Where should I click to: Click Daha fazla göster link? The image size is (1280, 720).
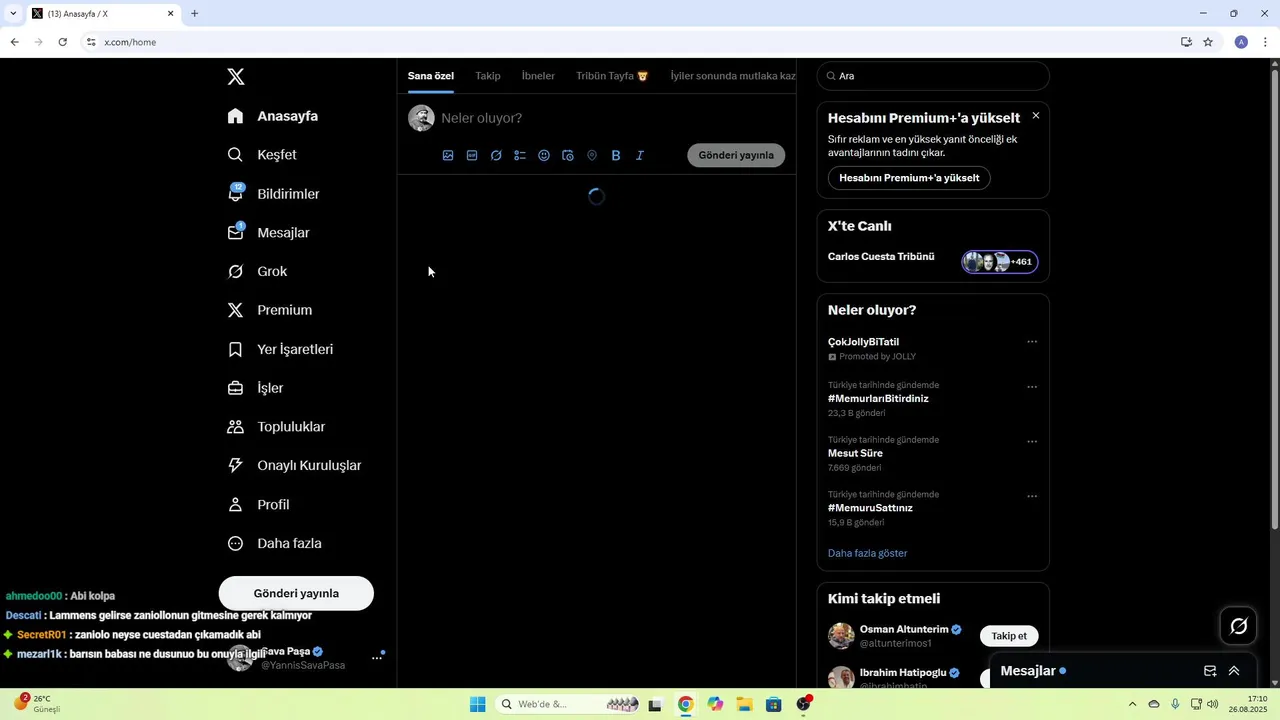point(867,553)
